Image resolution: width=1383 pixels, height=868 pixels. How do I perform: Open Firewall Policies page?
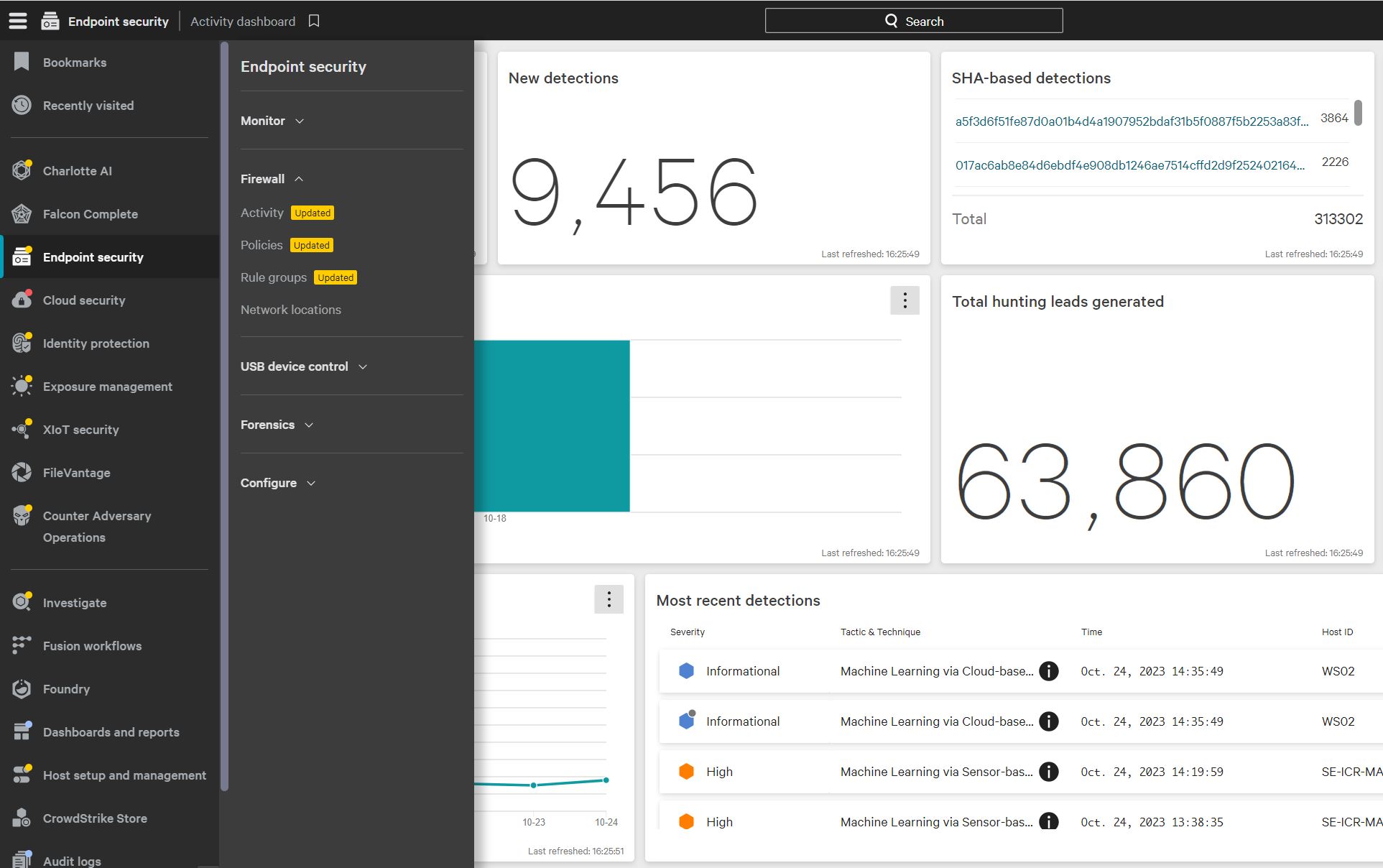click(x=262, y=245)
